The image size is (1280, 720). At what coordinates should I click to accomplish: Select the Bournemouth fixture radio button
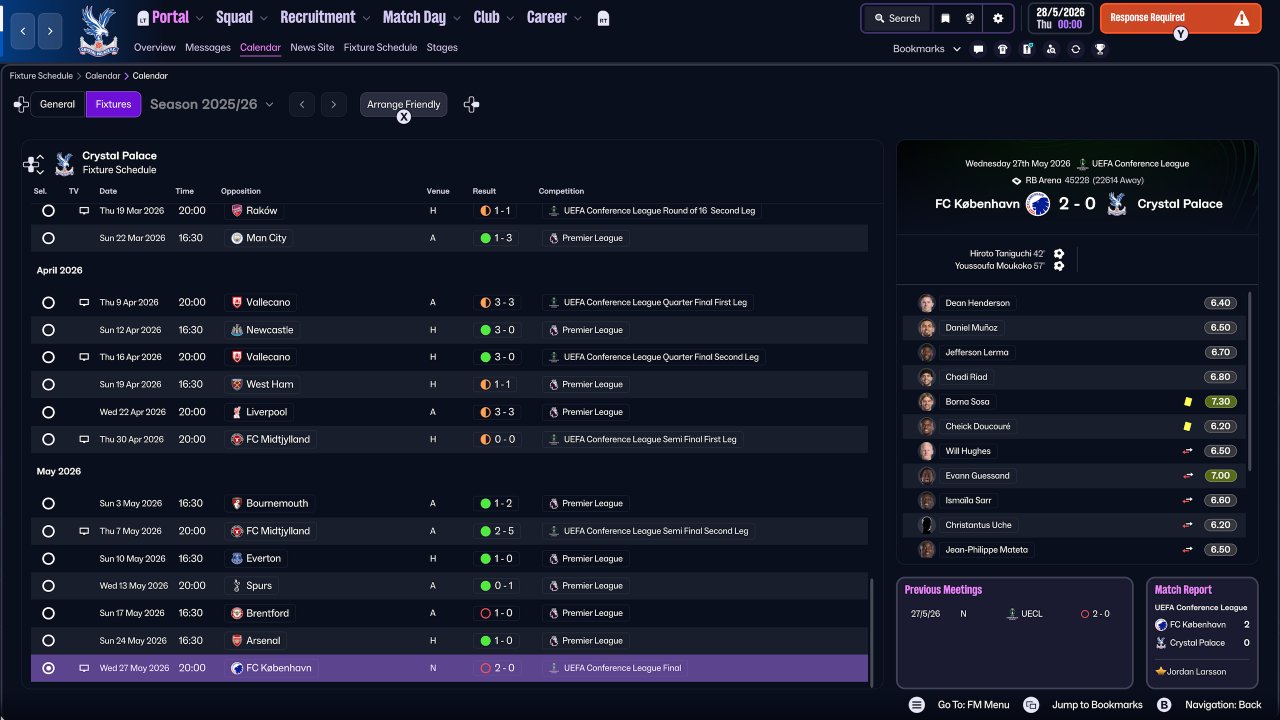[x=48, y=504]
